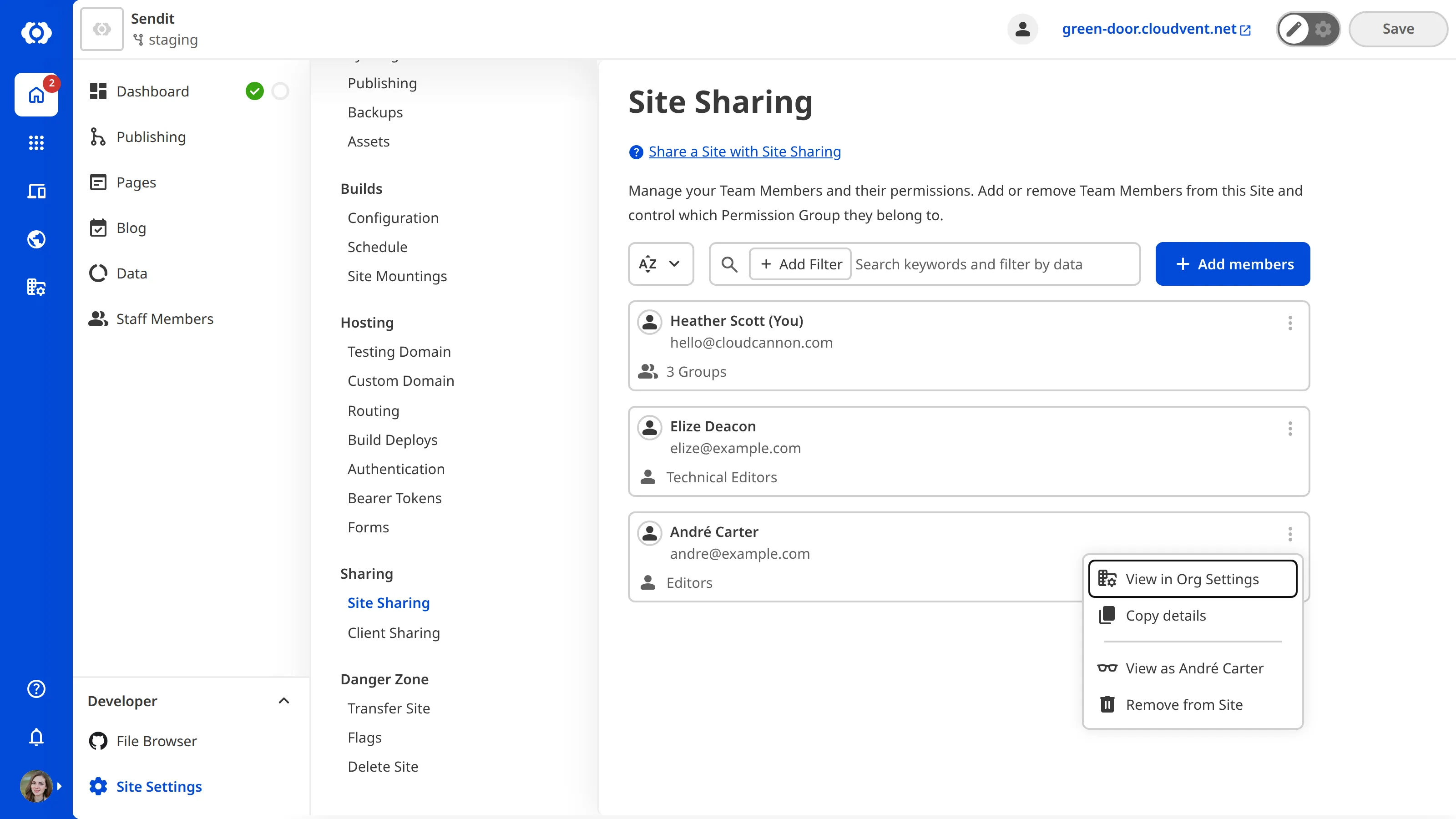Select Backups in settings menu

(x=375, y=112)
